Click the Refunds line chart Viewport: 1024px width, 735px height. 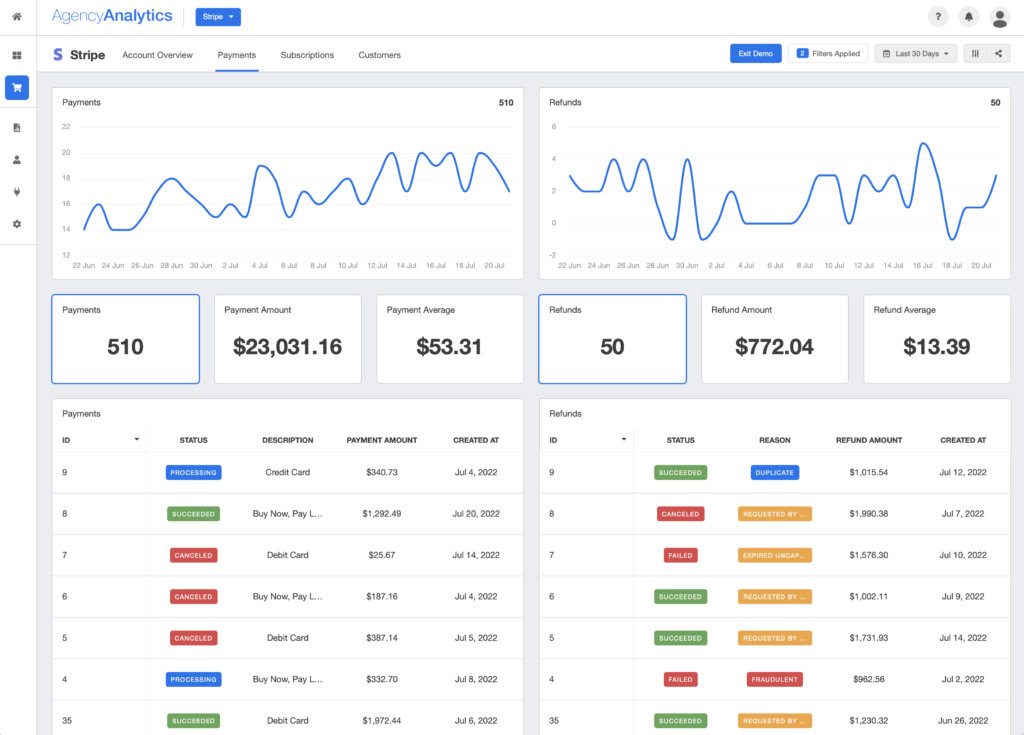click(775, 184)
